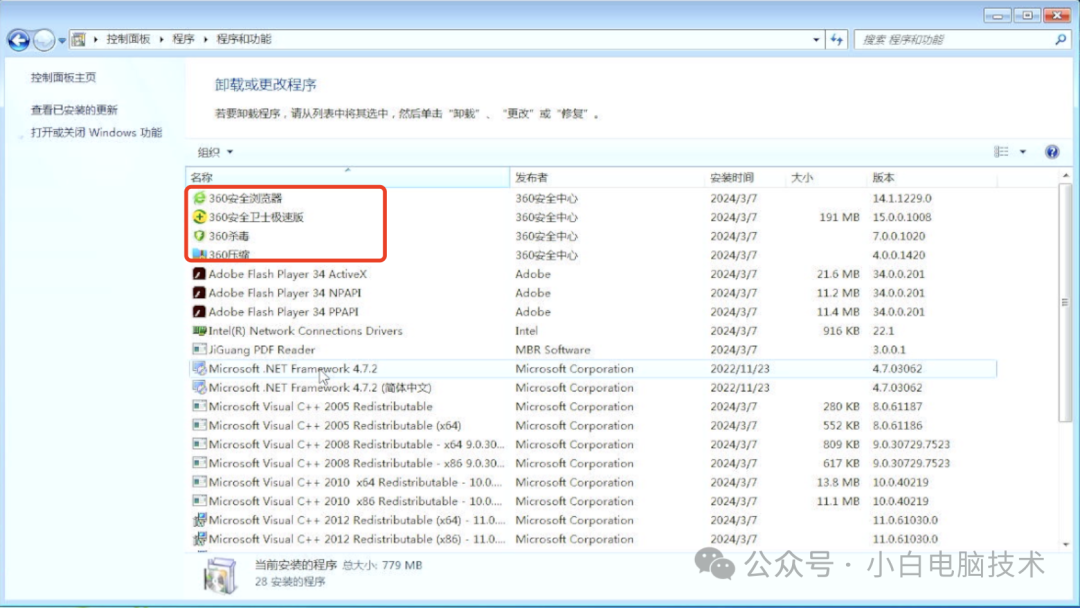Click Adobe Flash Player 34 PPAPI icon
This screenshot has height=608, width=1080.
(199, 312)
